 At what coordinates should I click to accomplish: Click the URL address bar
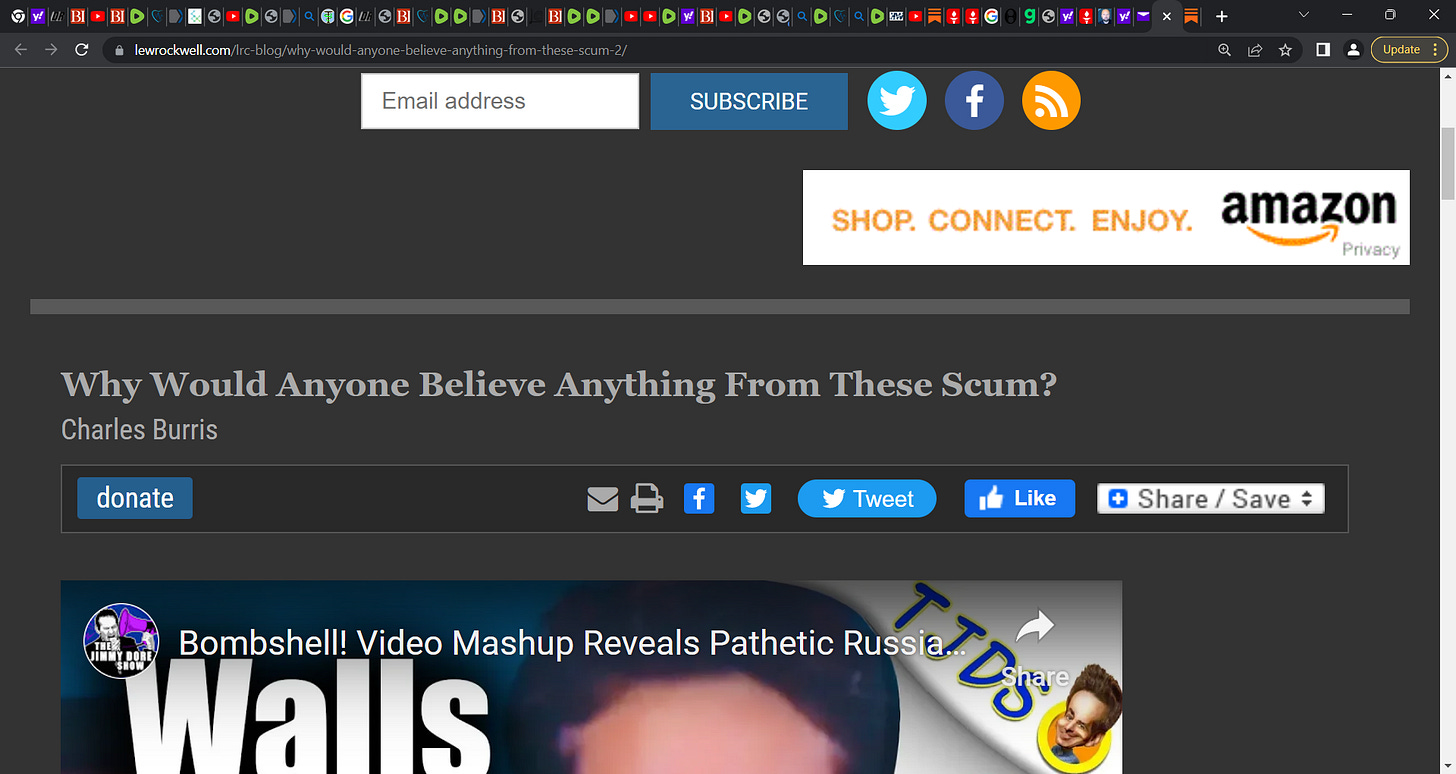(660, 50)
